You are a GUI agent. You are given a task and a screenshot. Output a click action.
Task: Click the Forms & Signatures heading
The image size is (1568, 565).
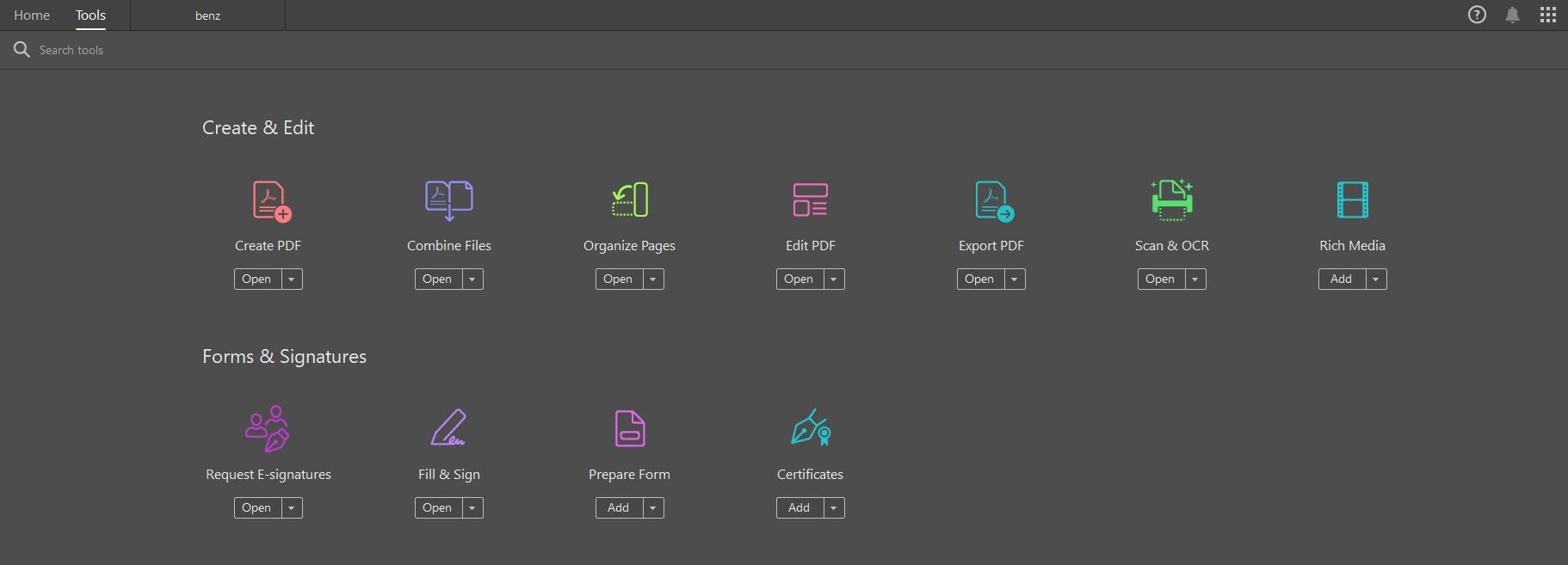[284, 356]
